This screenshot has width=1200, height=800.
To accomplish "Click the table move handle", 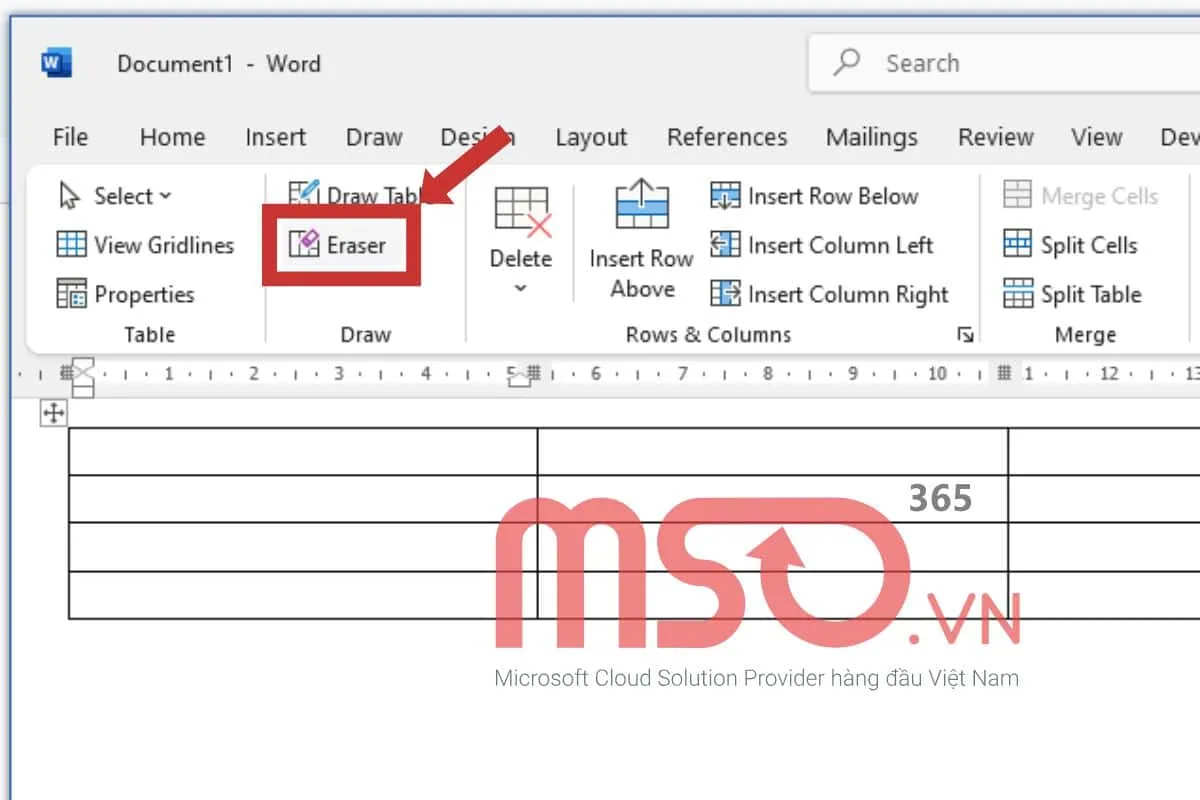I will [53, 413].
